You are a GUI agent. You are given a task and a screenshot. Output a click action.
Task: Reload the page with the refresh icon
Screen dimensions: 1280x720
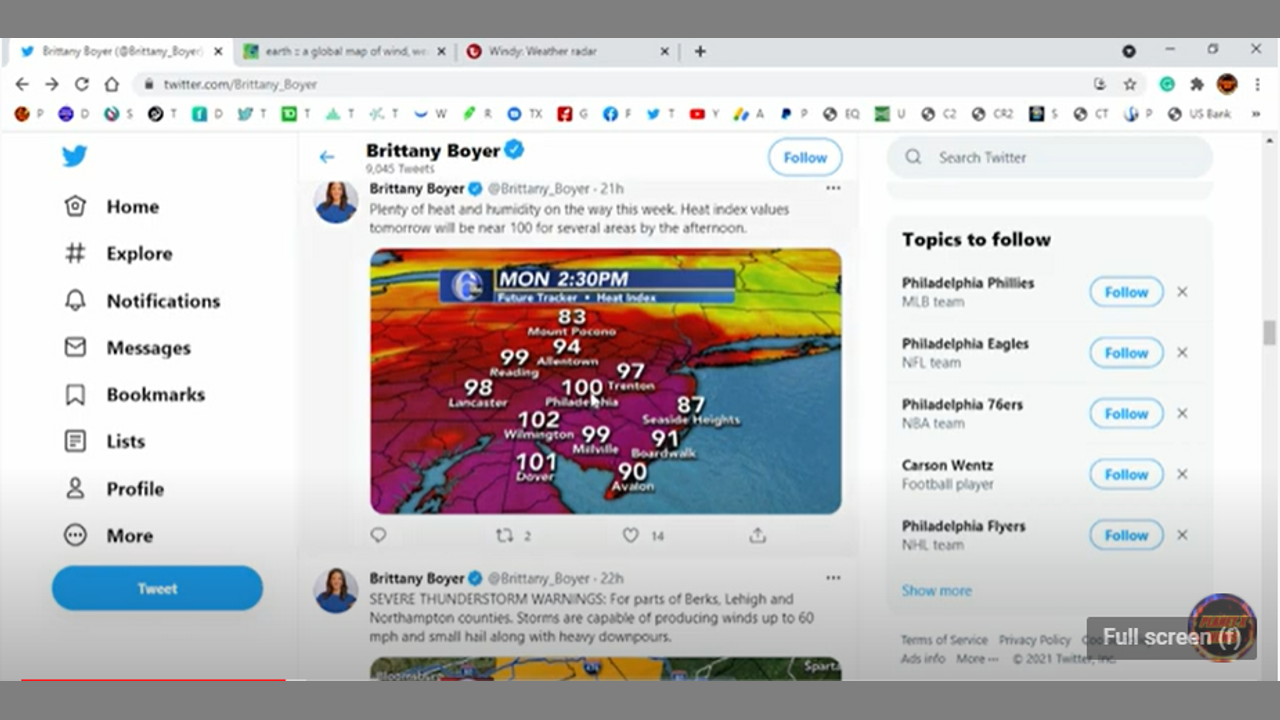click(82, 84)
